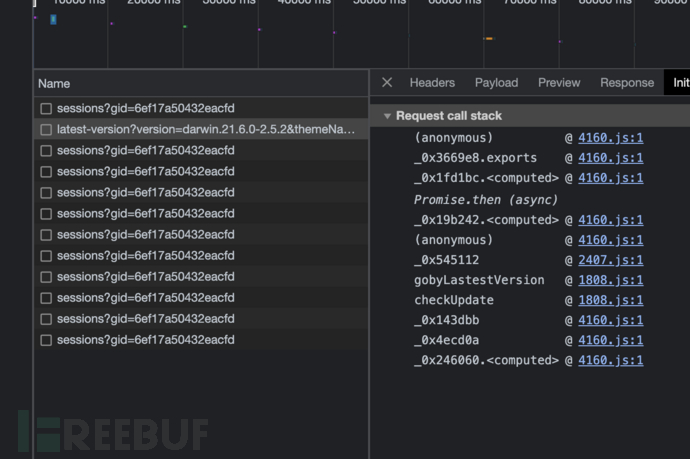
Task: Close the request details panel
Action: (x=387, y=83)
